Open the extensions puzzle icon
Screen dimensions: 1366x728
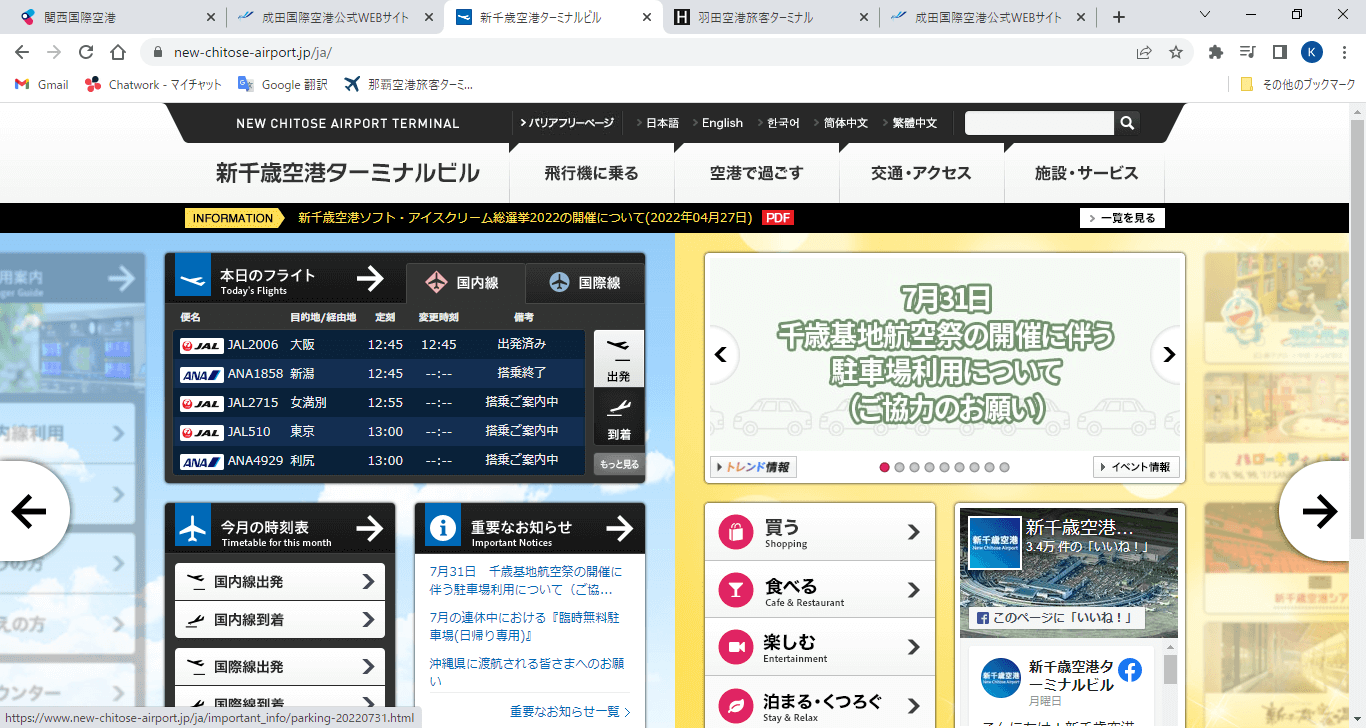1216,52
